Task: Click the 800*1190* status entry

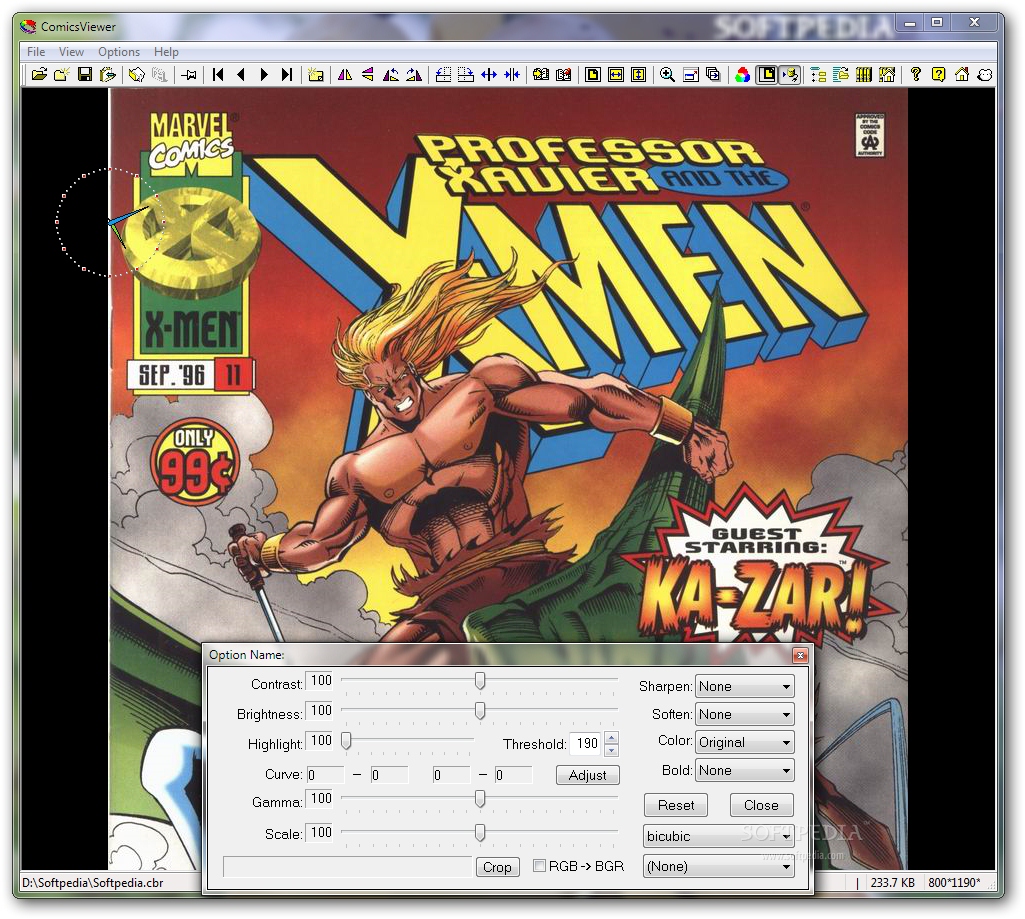Action: click(954, 883)
